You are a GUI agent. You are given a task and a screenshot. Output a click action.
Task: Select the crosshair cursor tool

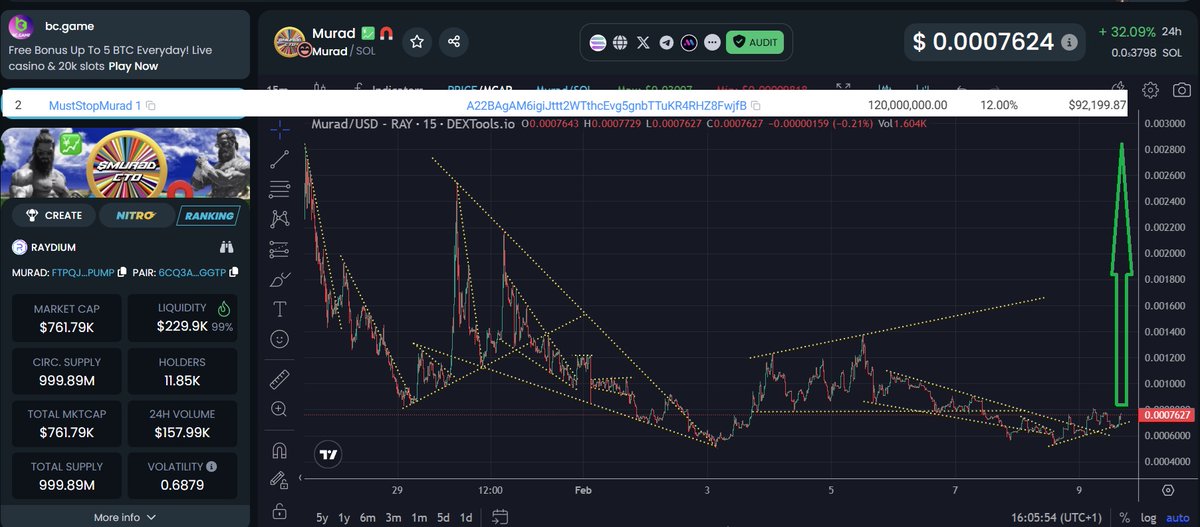280,129
